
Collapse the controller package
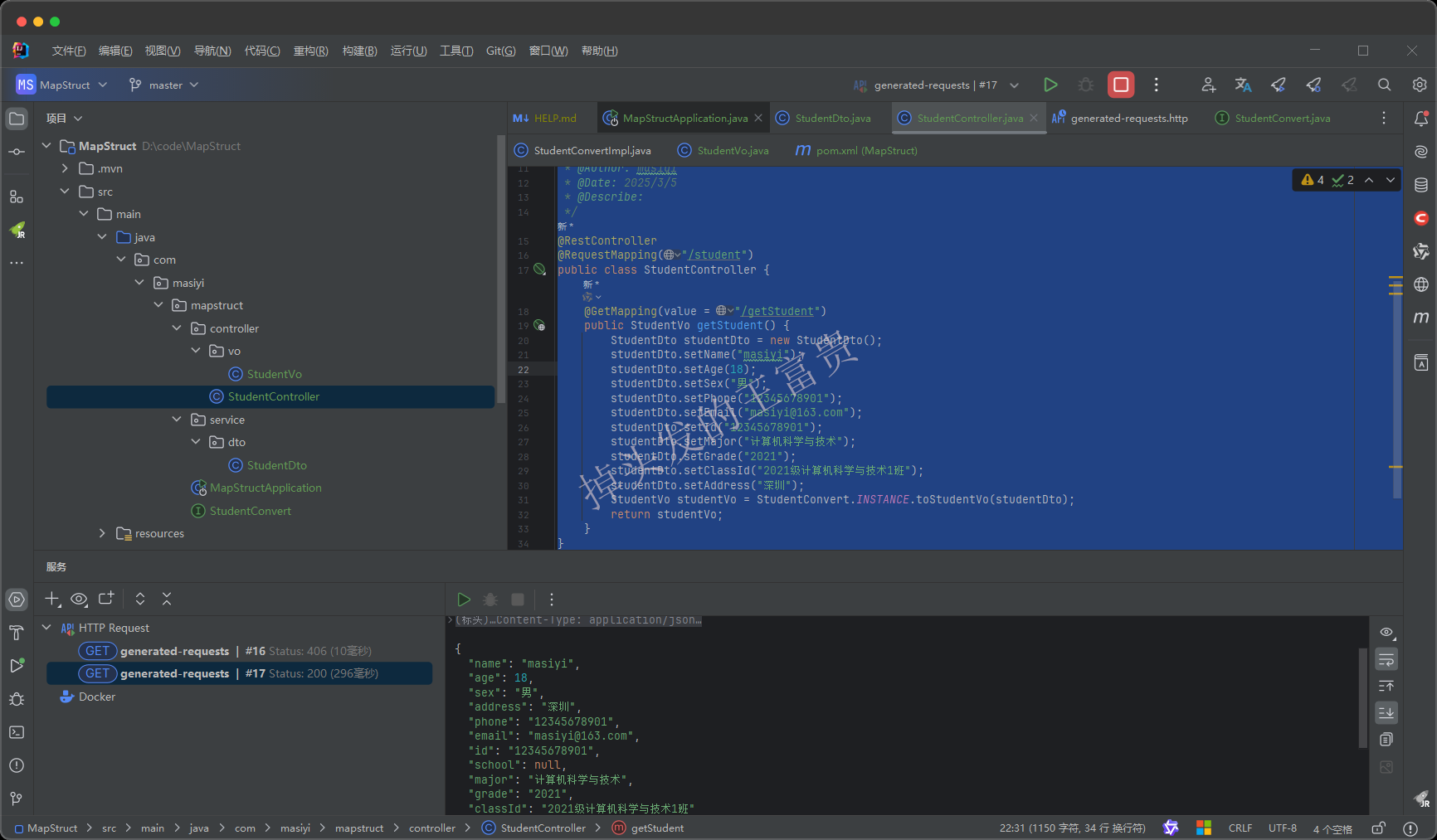(x=177, y=328)
